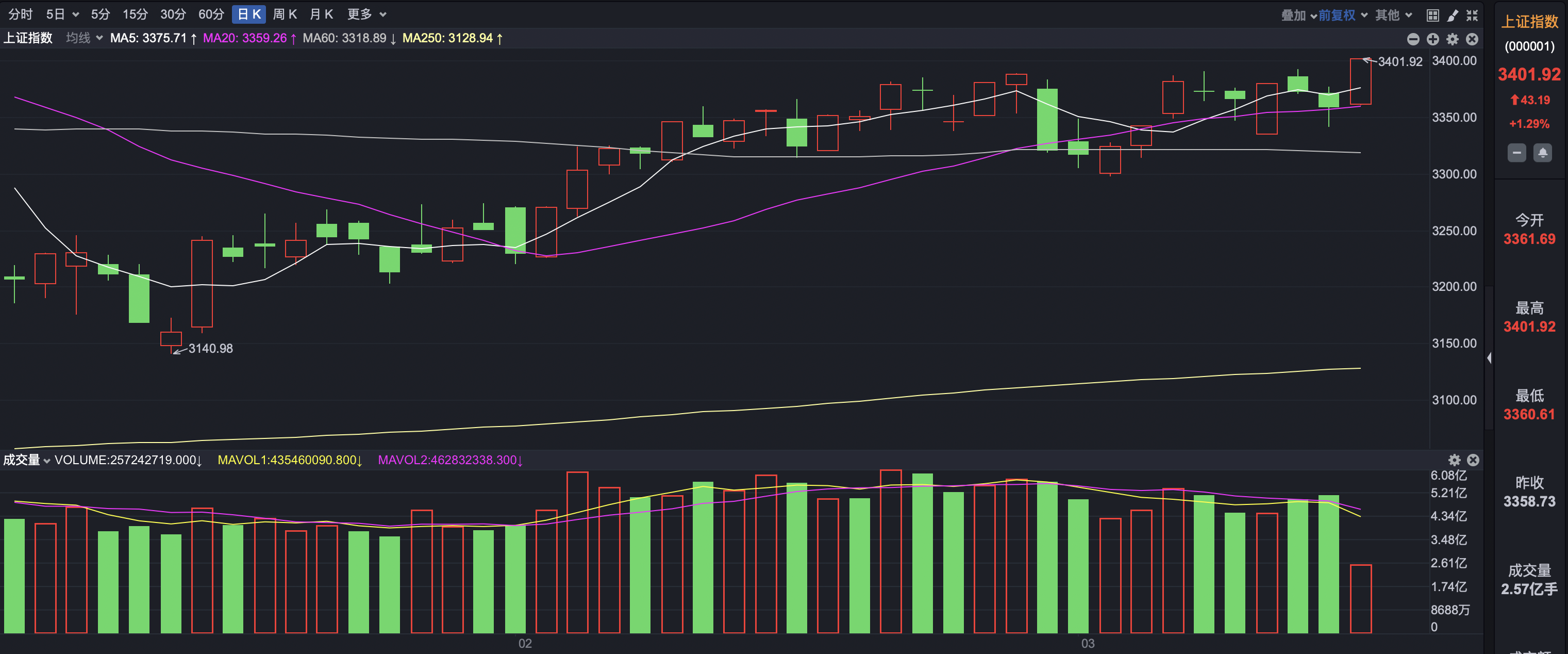Switch to the 周K weekly tab
Image resolution: width=1568 pixels, height=654 pixels.
[285, 14]
